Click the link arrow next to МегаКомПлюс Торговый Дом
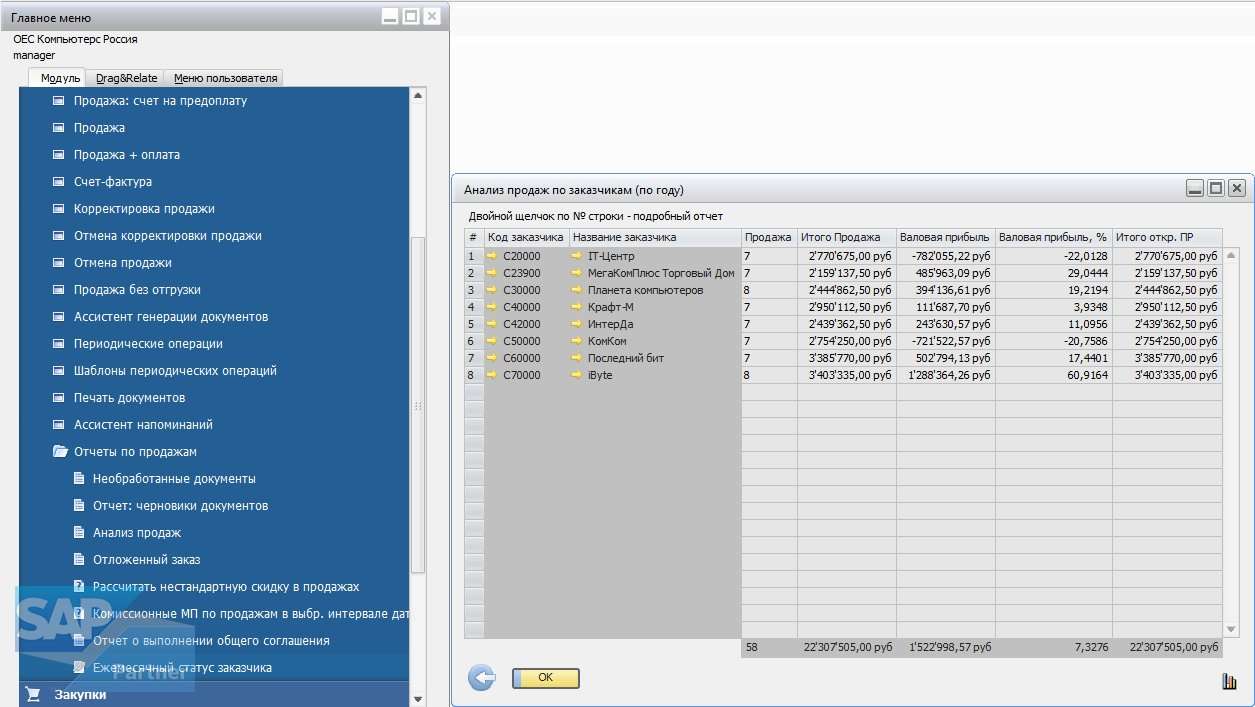The width and height of the screenshot is (1255, 707). (577, 273)
